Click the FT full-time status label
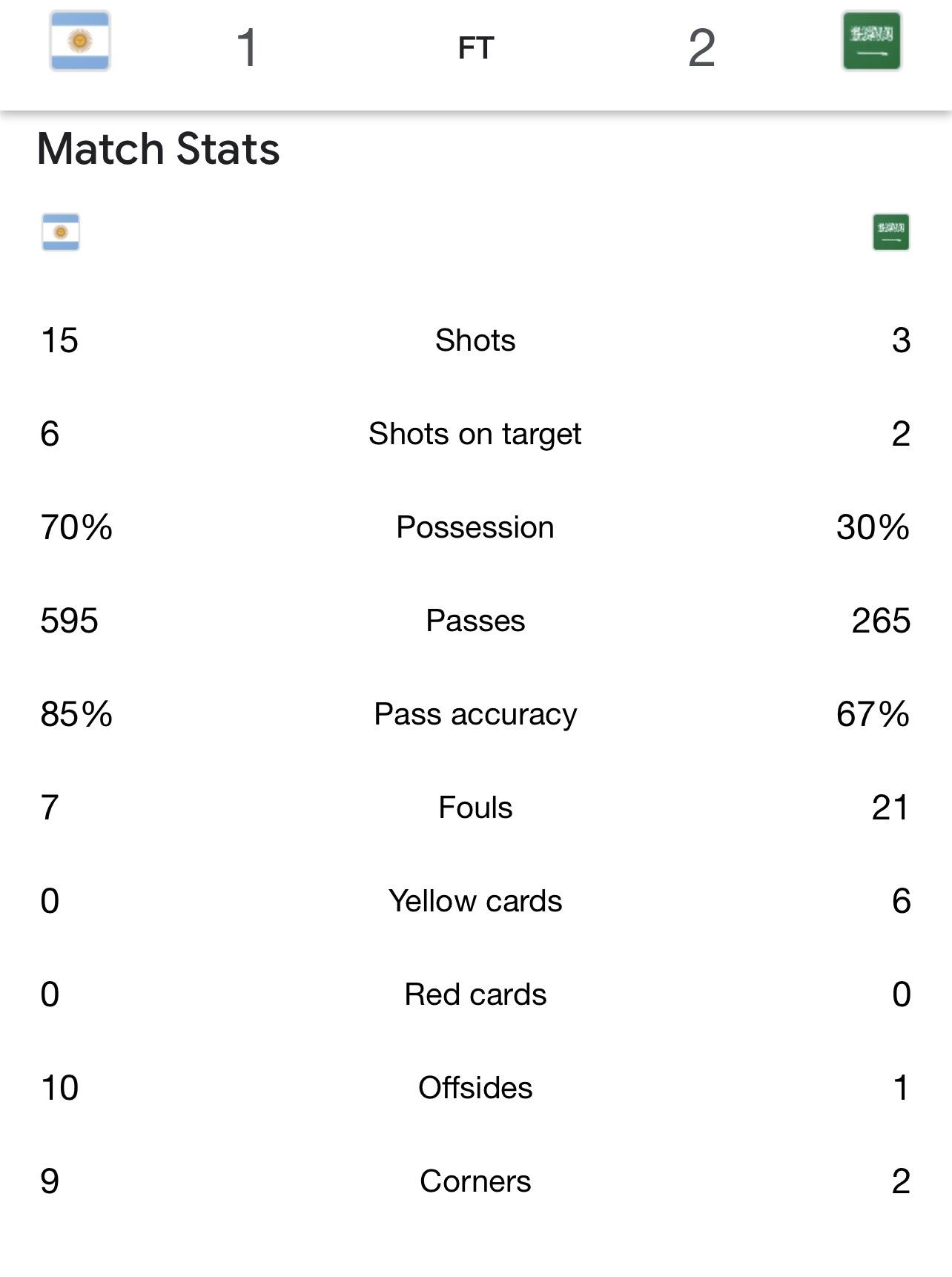952x1277 pixels. click(x=475, y=48)
